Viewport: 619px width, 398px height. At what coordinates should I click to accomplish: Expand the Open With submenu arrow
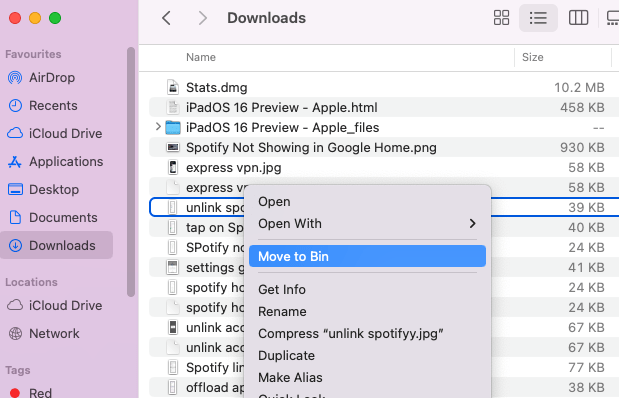(x=473, y=223)
